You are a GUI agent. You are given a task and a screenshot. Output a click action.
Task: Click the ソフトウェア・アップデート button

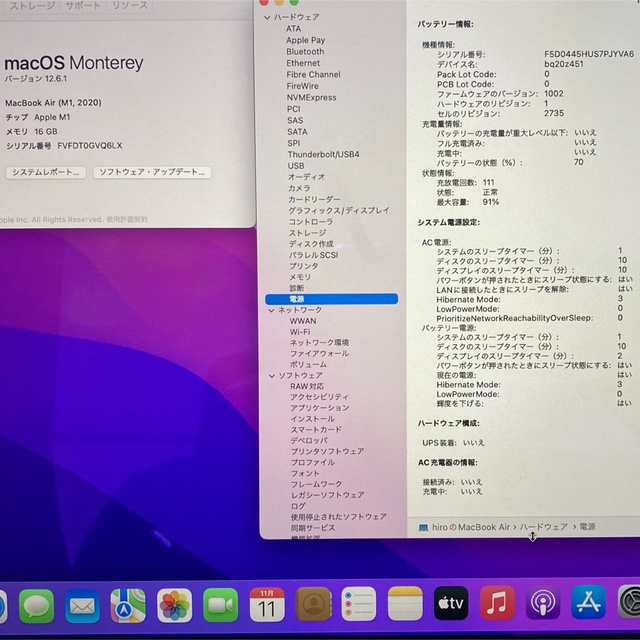coord(152,172)
